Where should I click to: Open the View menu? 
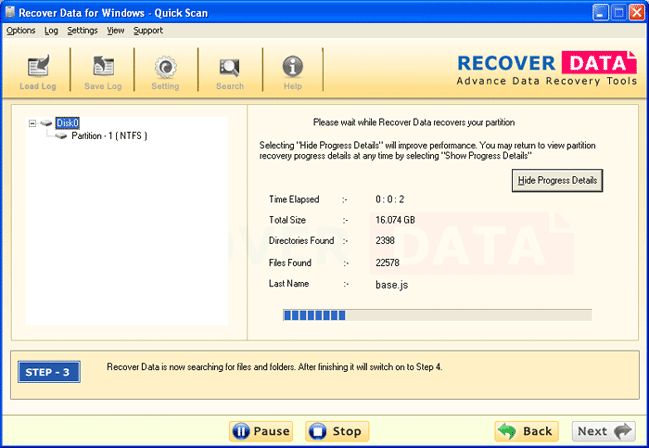tap(115, 31)
